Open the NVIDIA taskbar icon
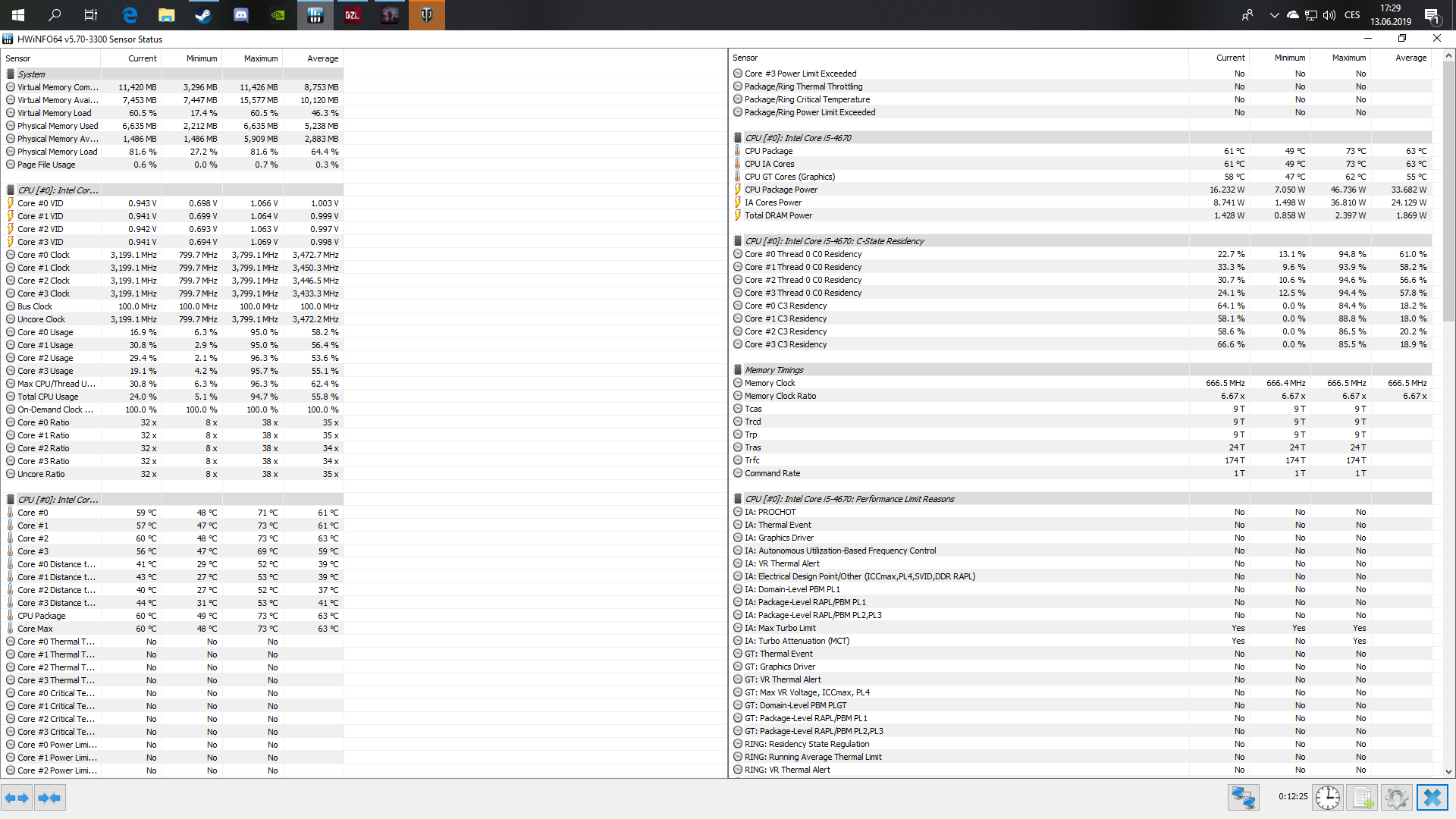The height and width of the screenshot is (819, 1456). 278,15
